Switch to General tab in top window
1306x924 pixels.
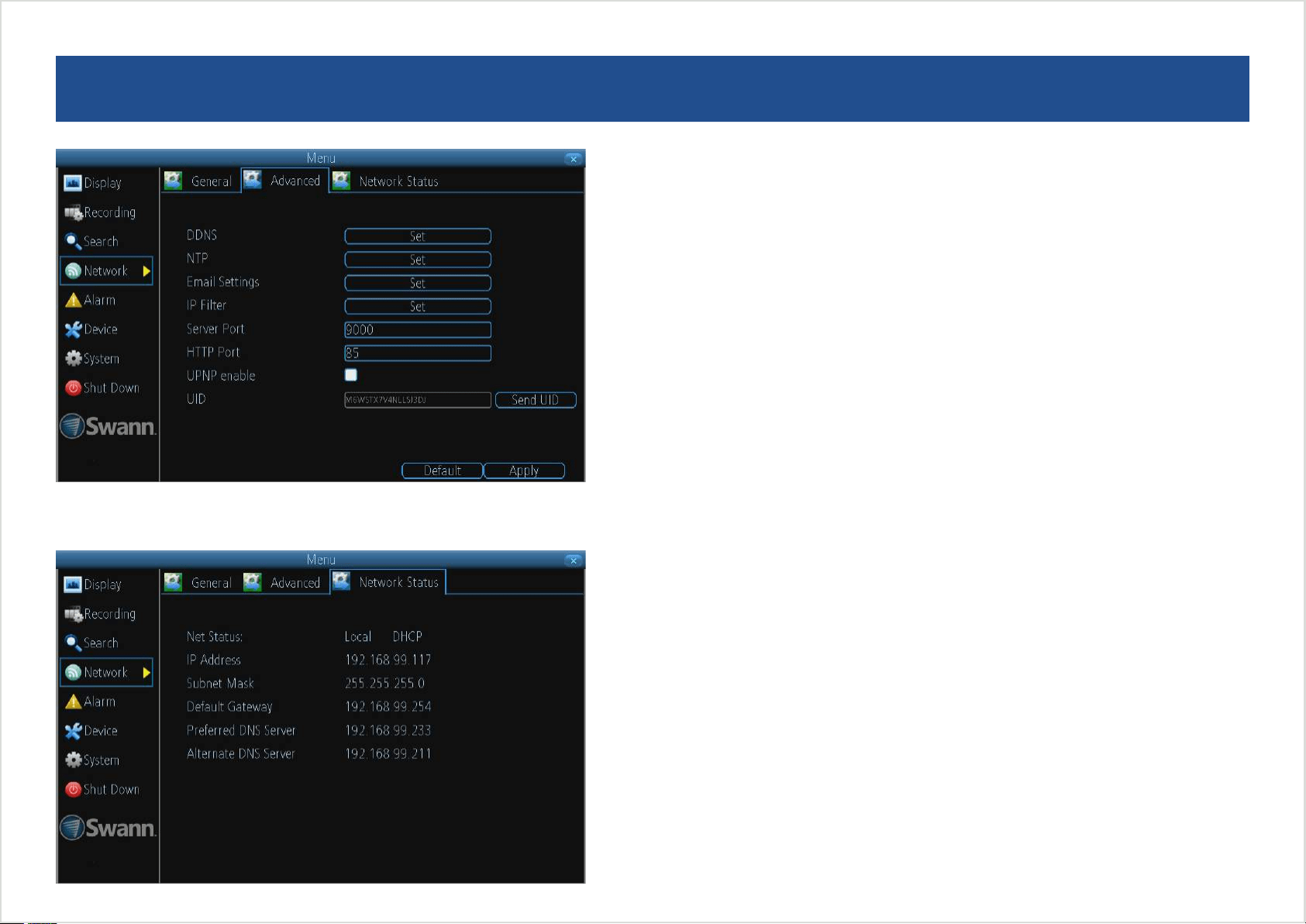(x=201, y=181)
